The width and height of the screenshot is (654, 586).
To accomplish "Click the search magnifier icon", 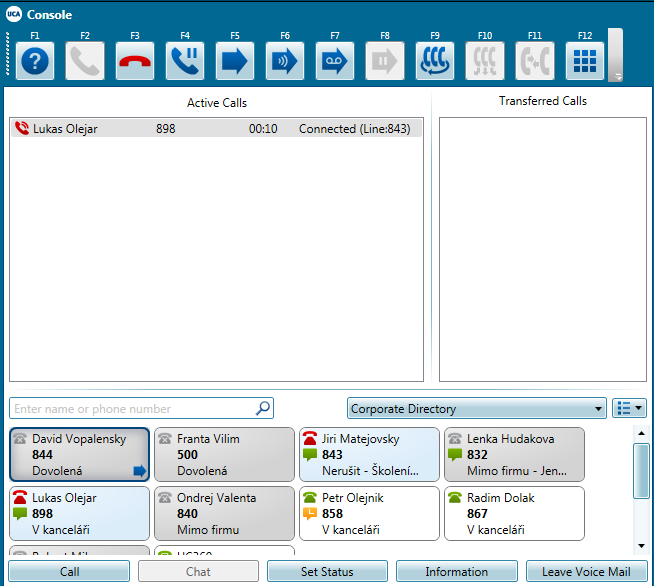I will point(263,408).
